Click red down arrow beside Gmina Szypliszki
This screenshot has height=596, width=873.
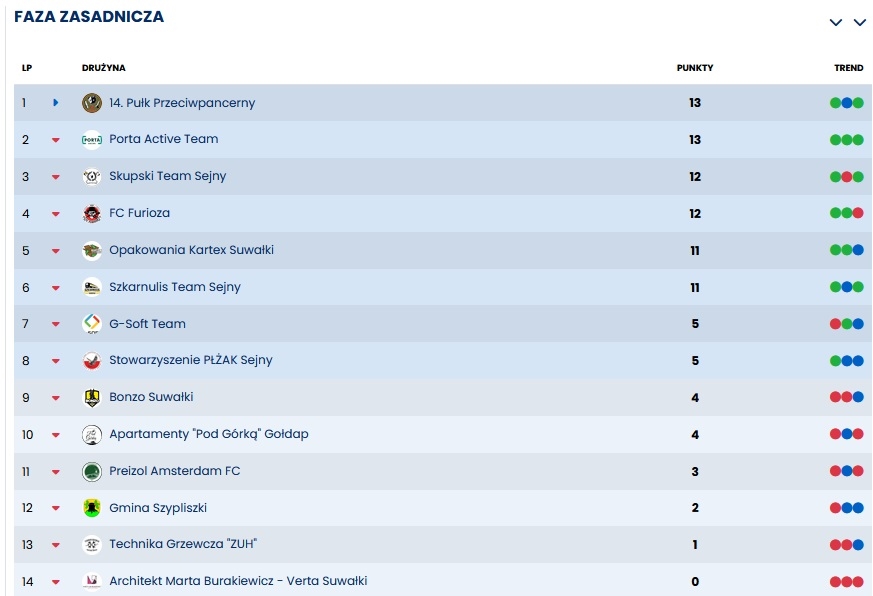(56, 508)
